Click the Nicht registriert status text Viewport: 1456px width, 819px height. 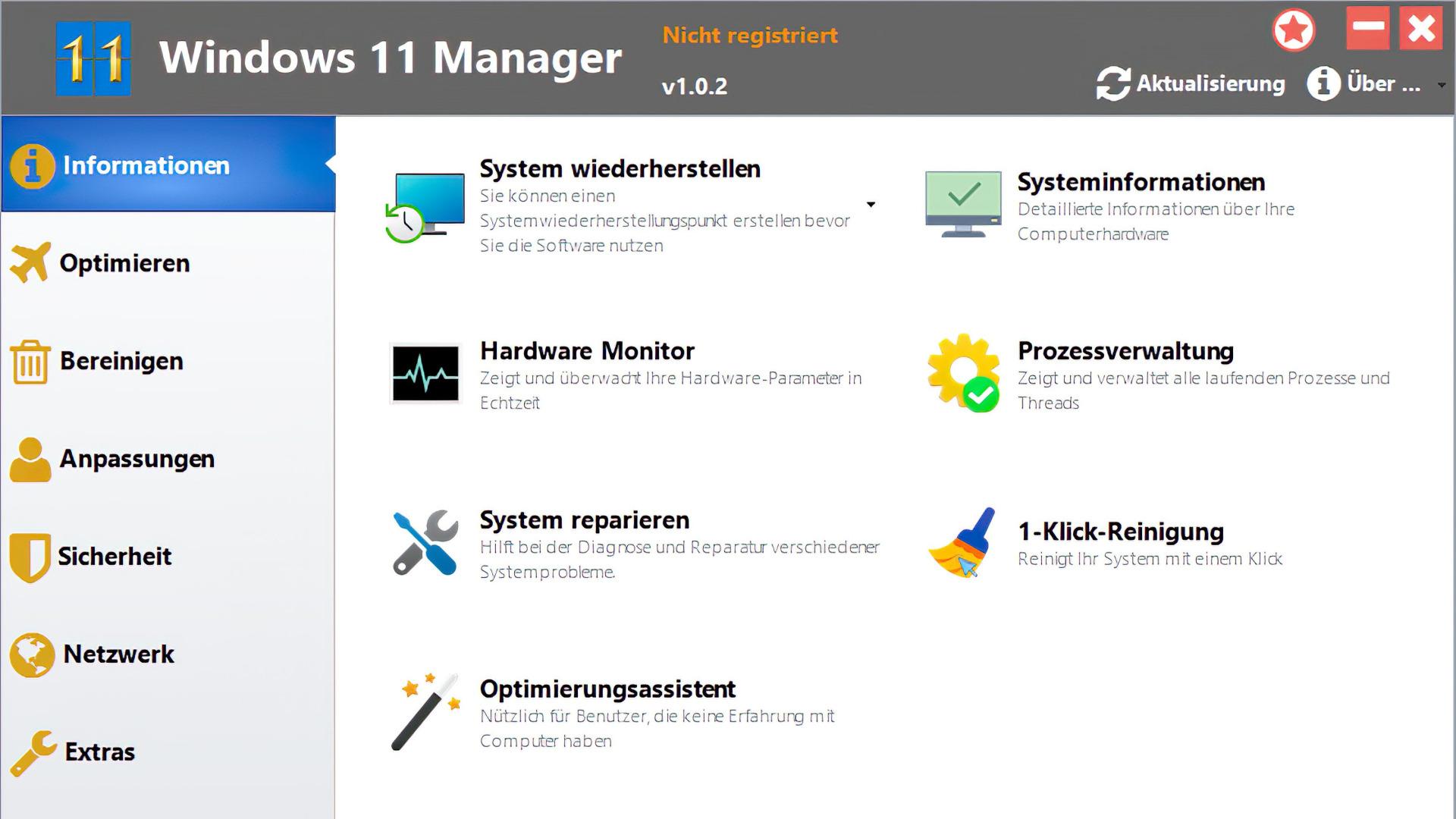click(750, 36)
